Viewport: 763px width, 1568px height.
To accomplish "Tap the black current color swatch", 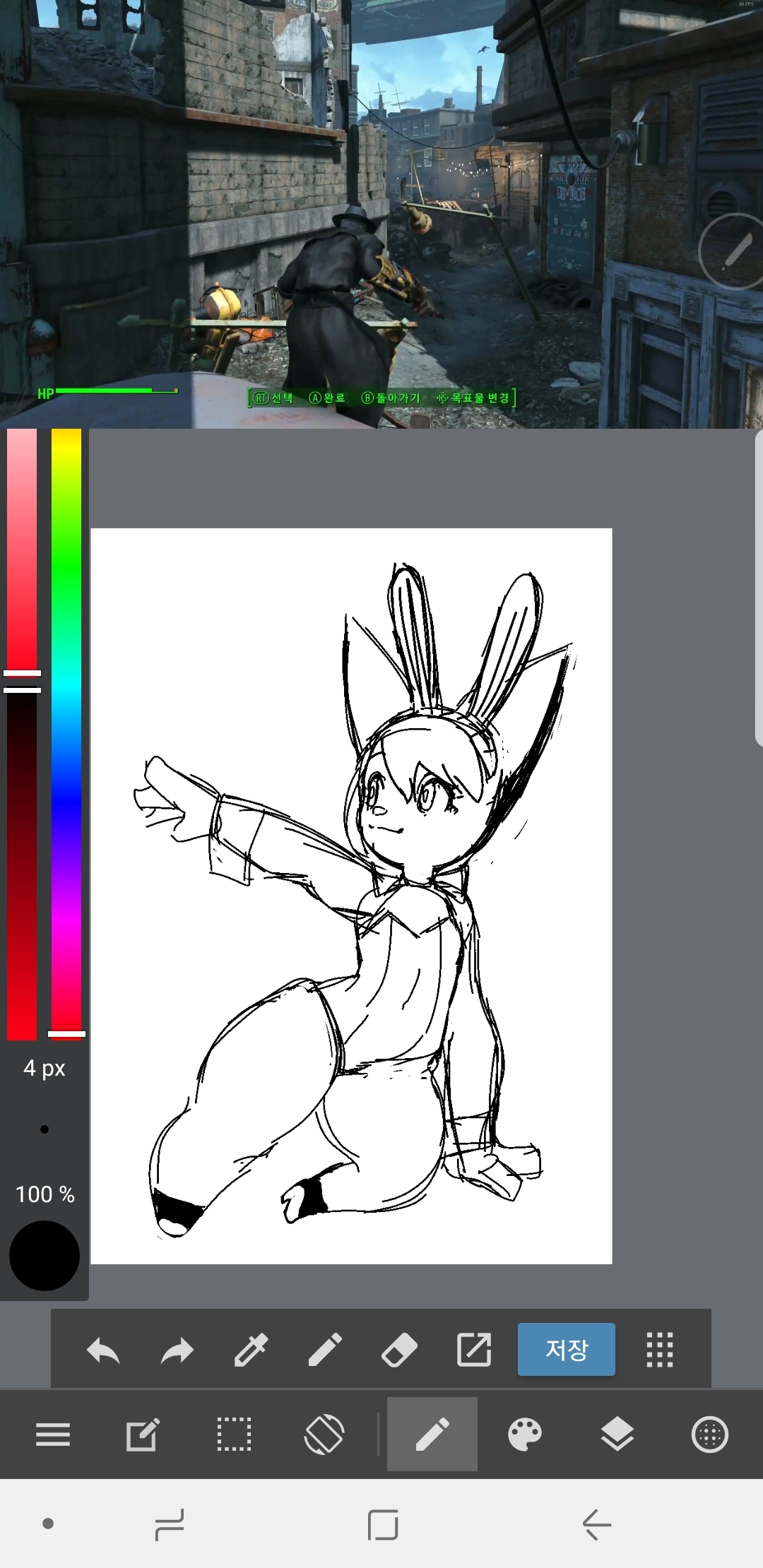I will tap(45, 1256).
